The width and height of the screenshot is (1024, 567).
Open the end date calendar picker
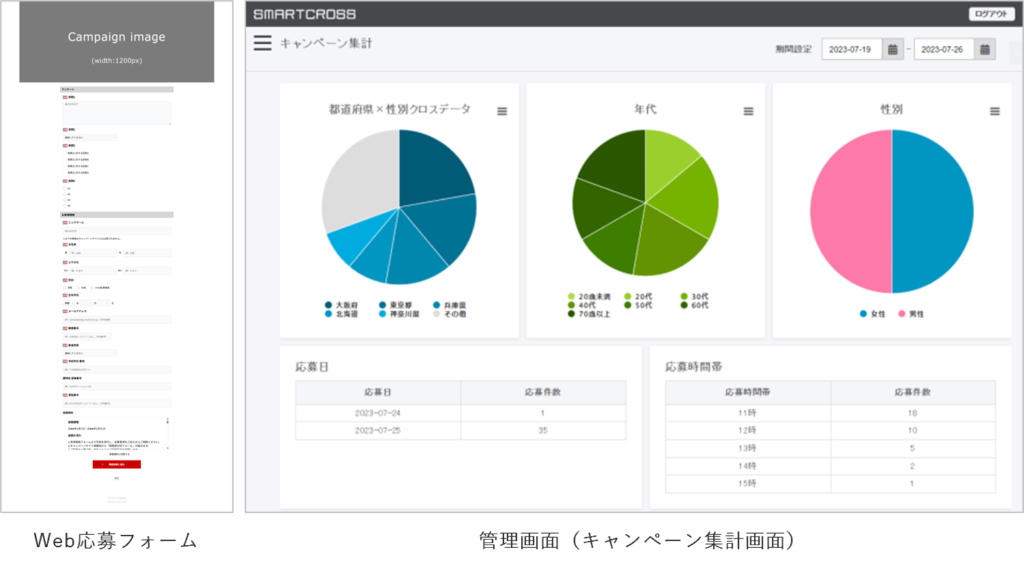click(x=985, y=49)
